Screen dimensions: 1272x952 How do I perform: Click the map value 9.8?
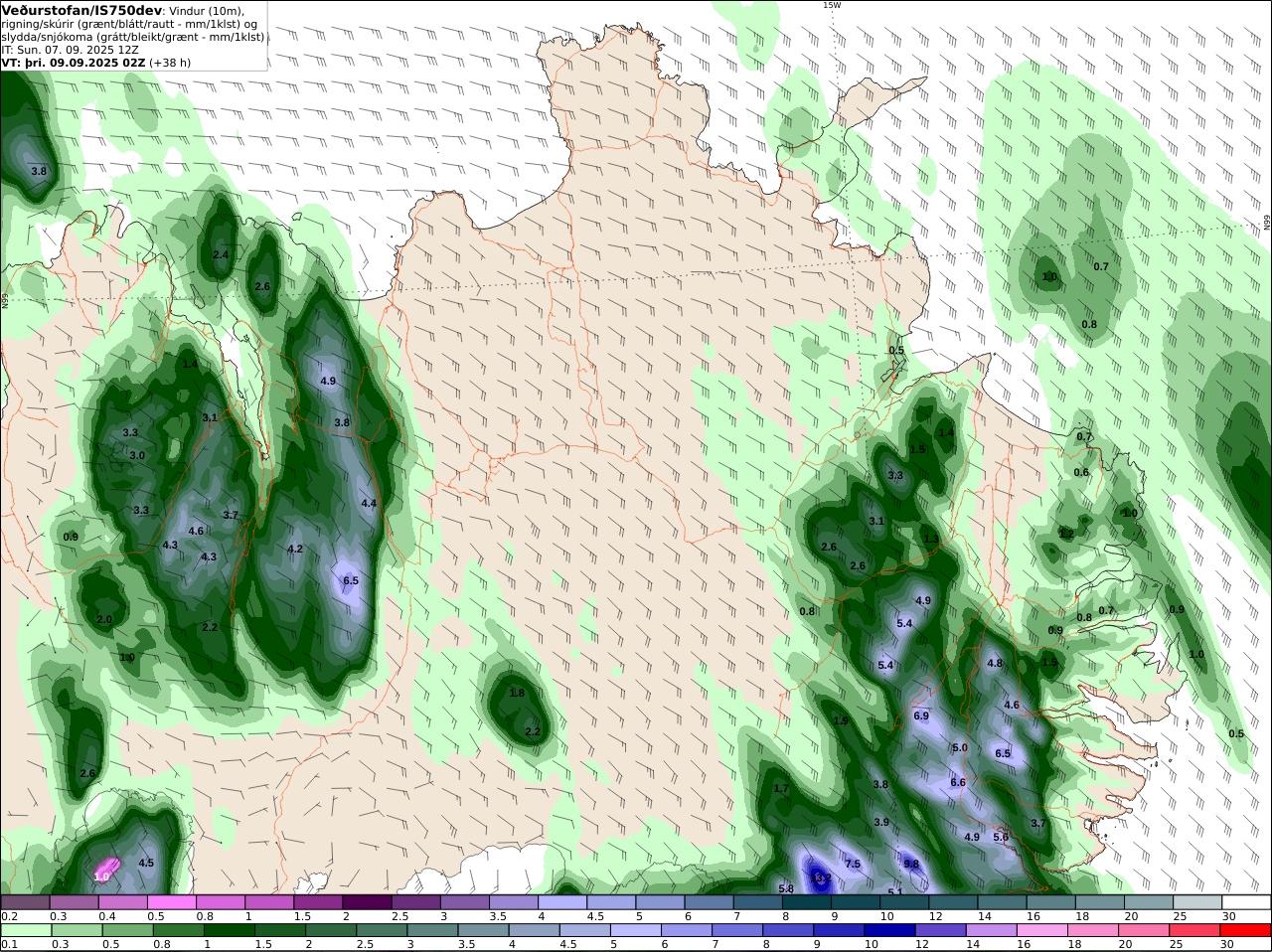911,865
